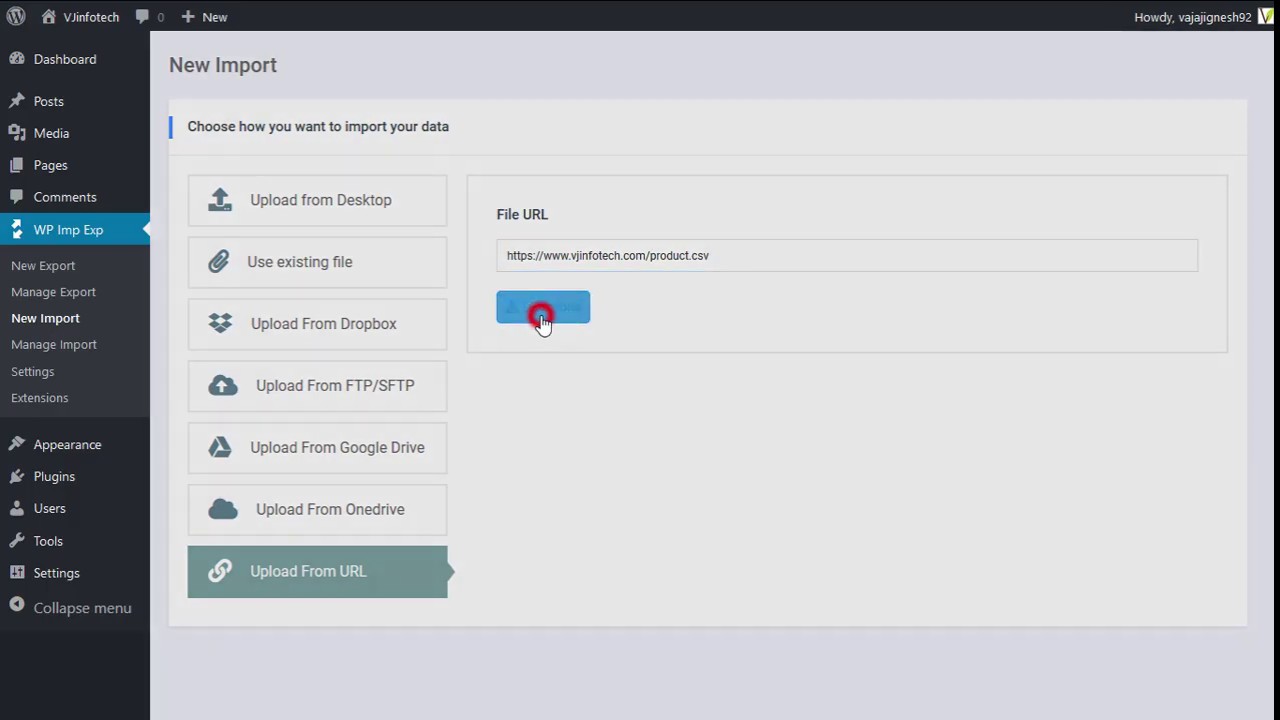1280x720 pixels.
Task: Choose Upload From Google Drive
Action: point(317,448)
